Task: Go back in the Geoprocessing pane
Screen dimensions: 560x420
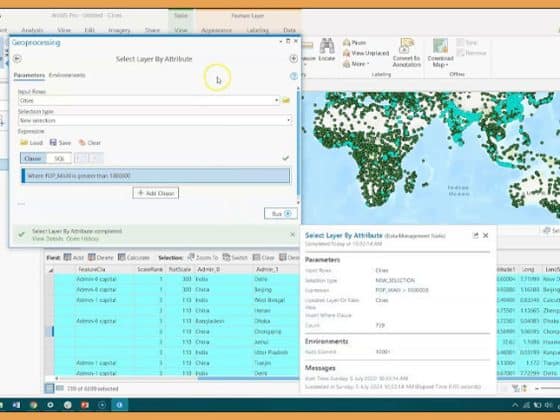Action: click(x=17, y=59)
